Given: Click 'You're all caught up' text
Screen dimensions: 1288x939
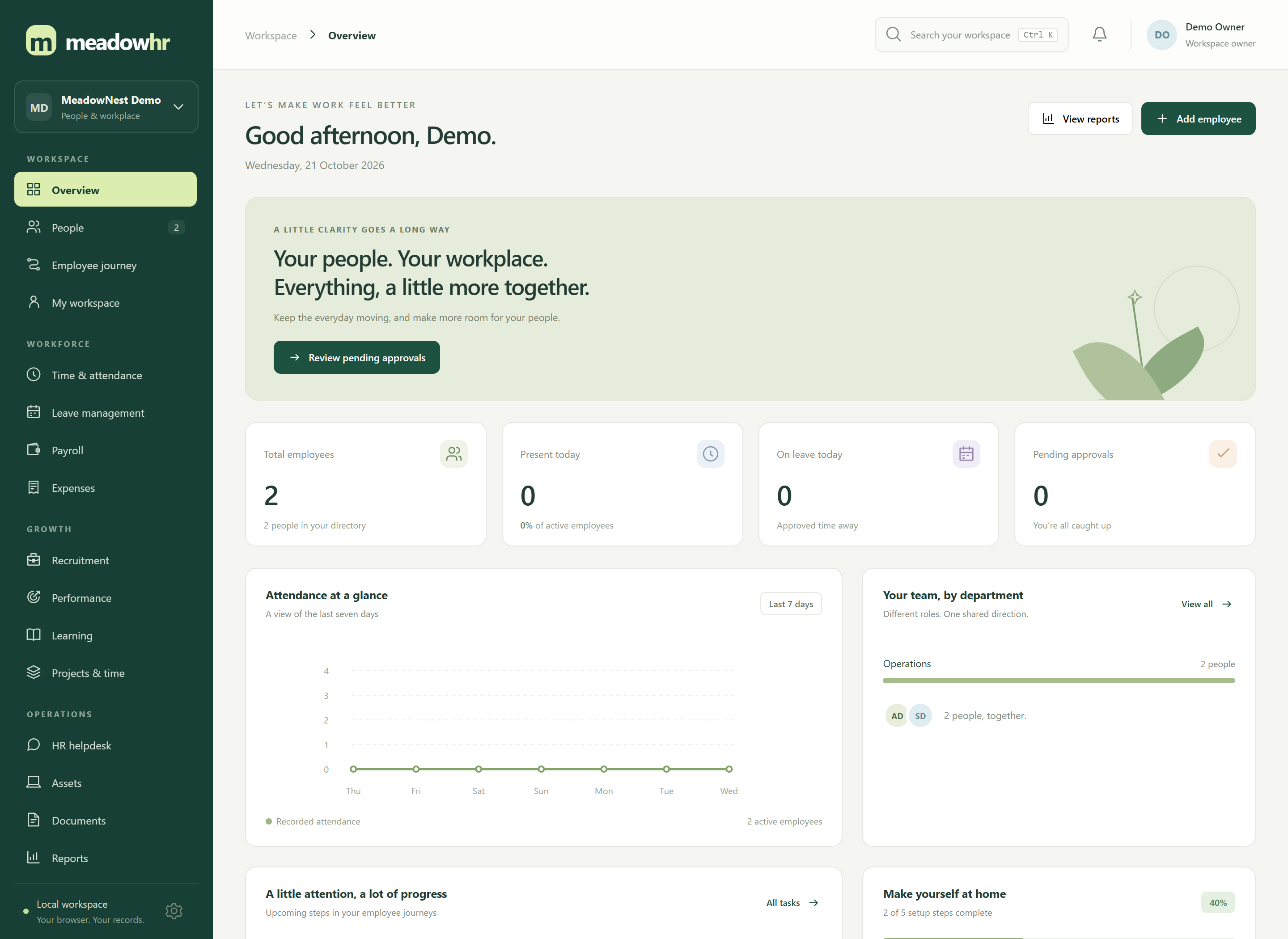Looking at the screenshot, I should tap(1072, 525).
